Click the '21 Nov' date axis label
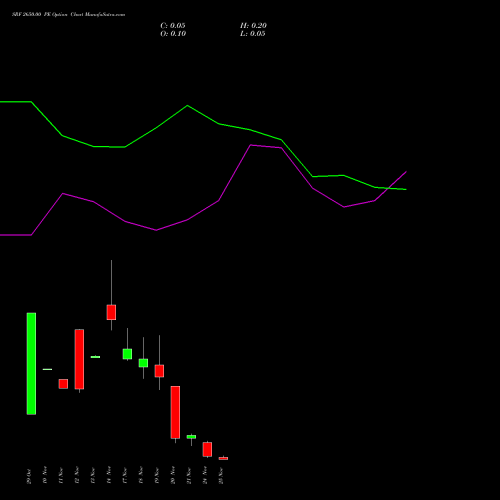Screen dimensions: 500x500 (189, 475)
